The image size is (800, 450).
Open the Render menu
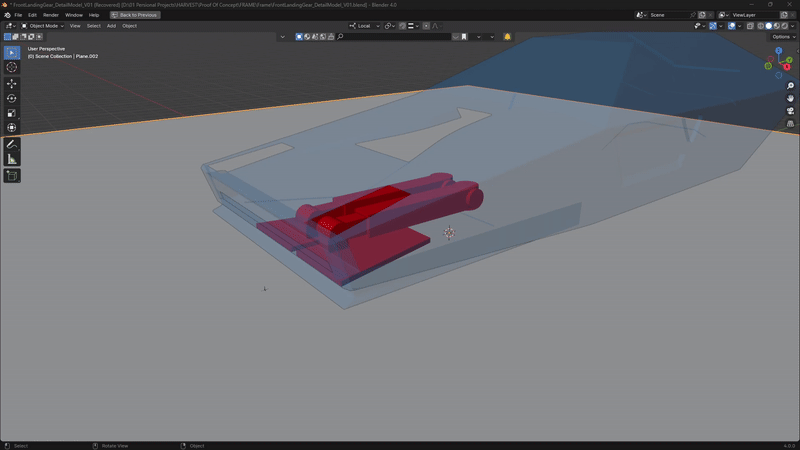coord(51,15)
